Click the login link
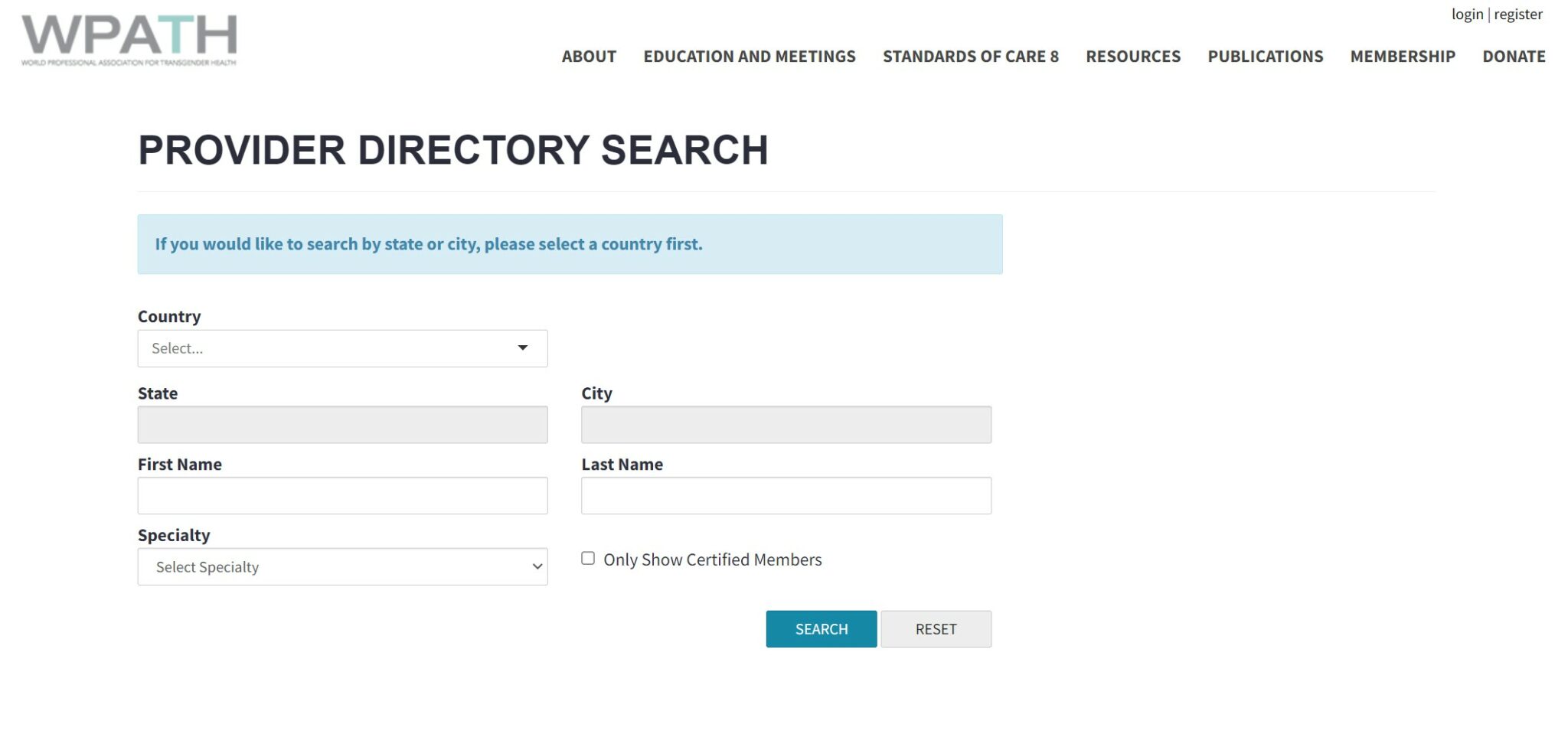Screen dimensions: 1568x734 click(x=1467, y=15)
